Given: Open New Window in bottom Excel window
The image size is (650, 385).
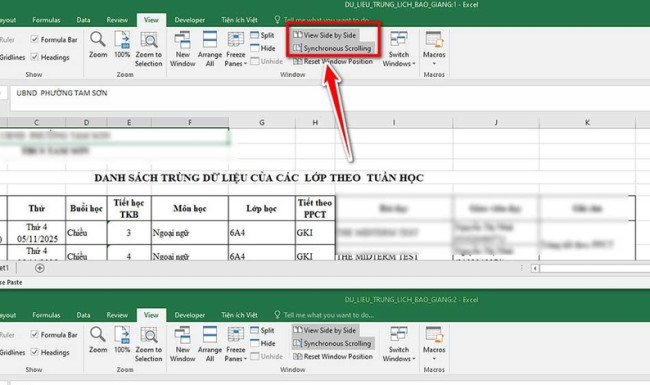Looking at the screenshot, I should [182, 344].
